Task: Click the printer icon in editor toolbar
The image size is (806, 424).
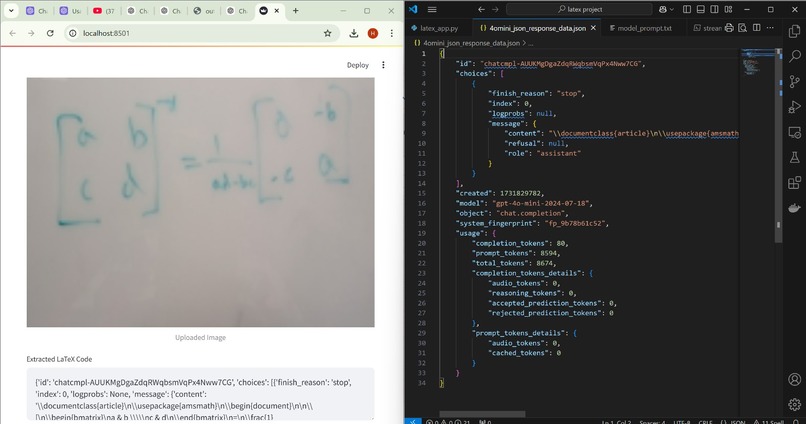Action: click(x=729, y=28)
